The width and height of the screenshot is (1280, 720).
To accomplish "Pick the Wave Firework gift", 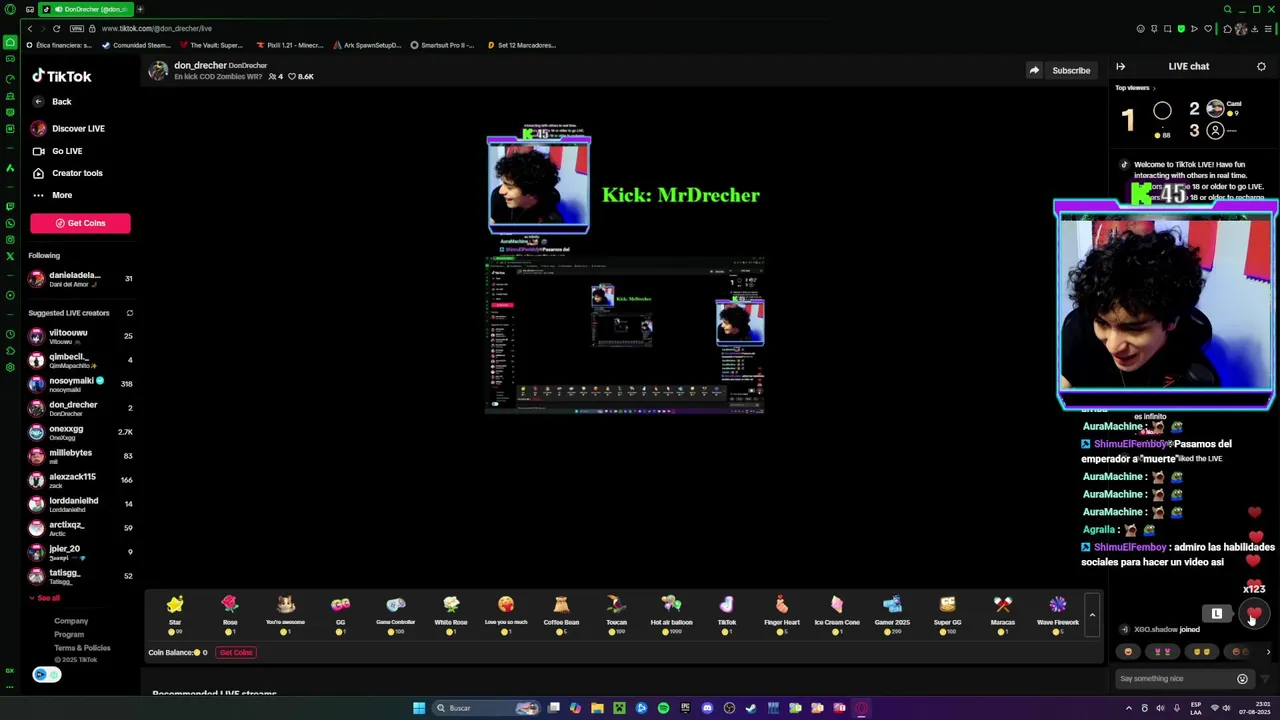I will [1058, 613].
